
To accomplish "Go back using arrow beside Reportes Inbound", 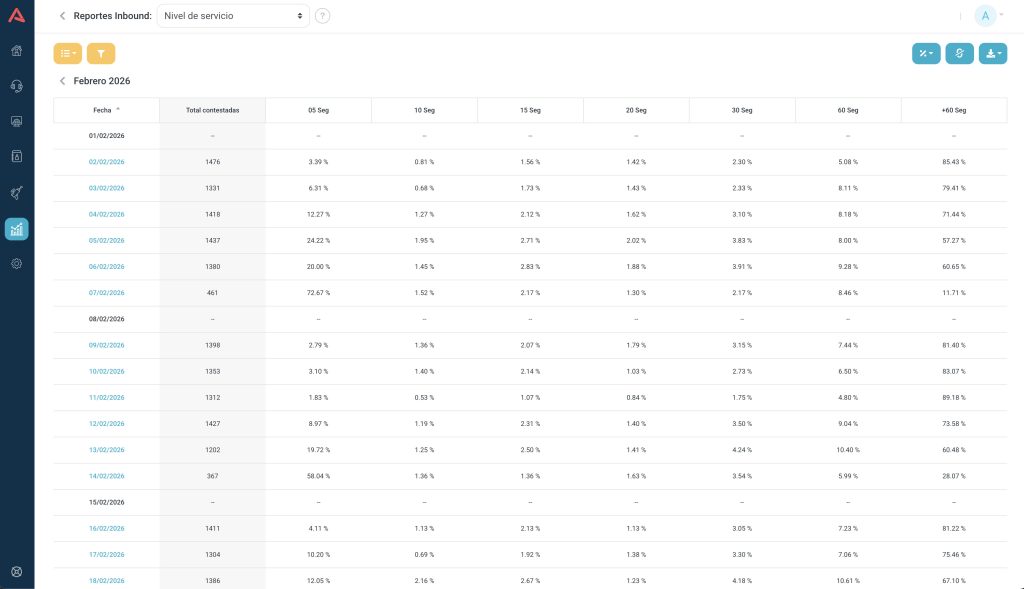I will [x=62, y=16].
